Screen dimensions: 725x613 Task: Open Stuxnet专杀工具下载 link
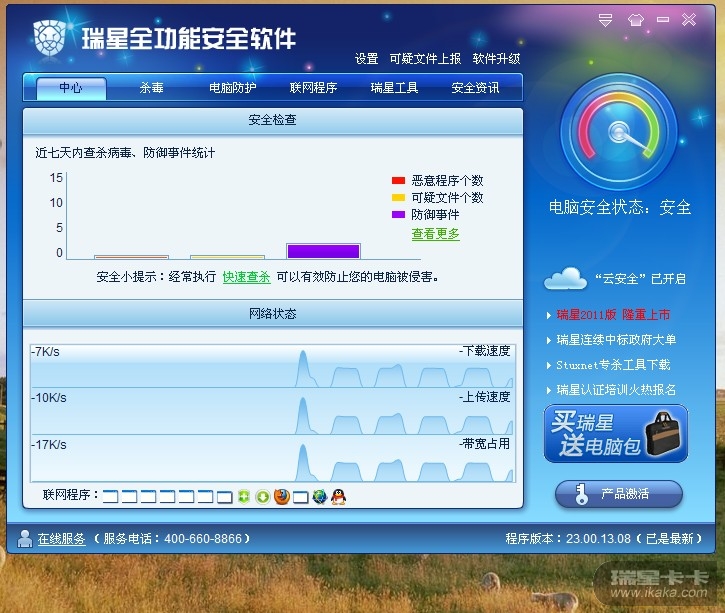pos(613,365)
